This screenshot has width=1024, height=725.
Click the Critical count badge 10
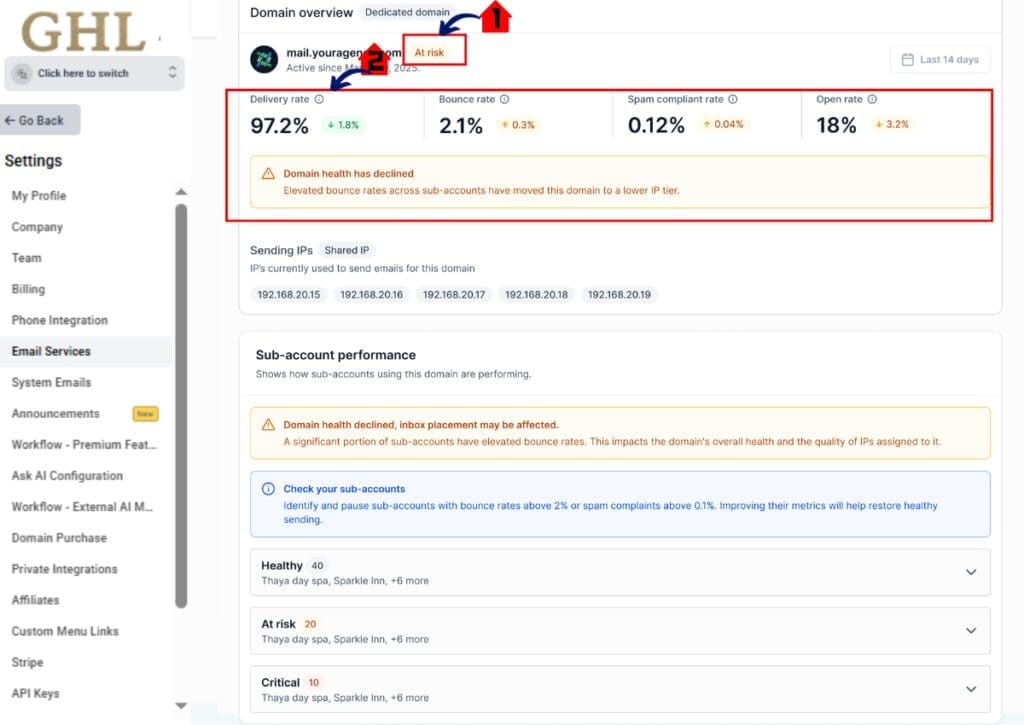coord(313,683)
